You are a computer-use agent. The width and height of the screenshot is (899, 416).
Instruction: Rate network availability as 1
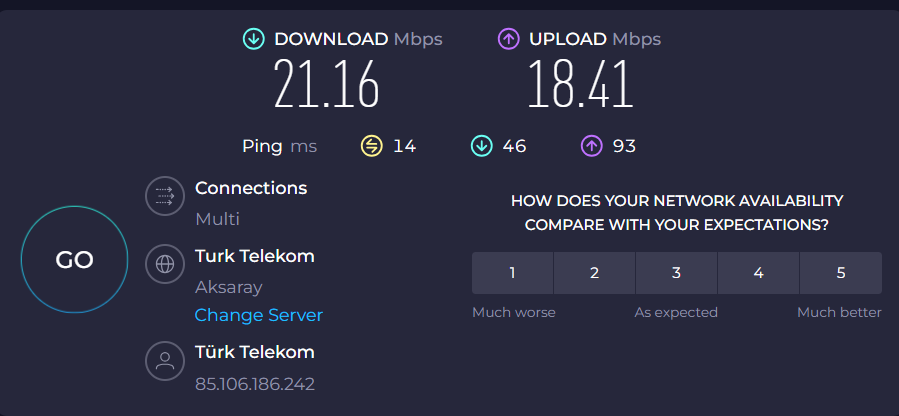[513, 273]
